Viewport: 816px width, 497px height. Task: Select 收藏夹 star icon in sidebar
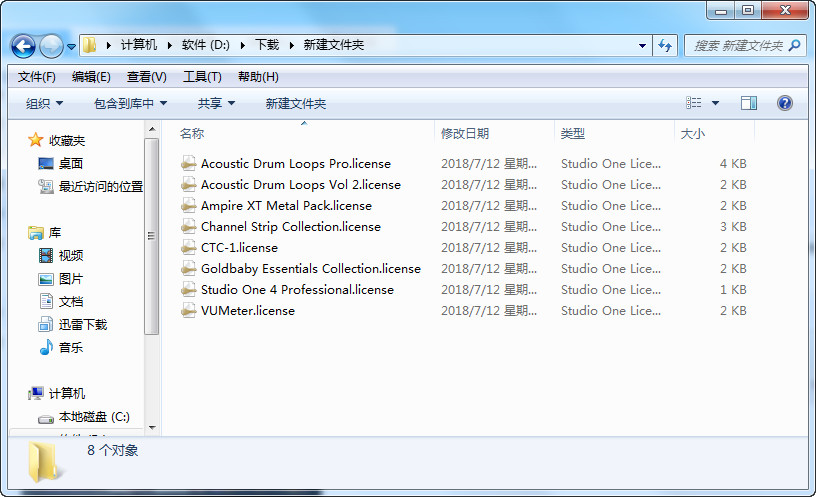[x=35, y=140]
